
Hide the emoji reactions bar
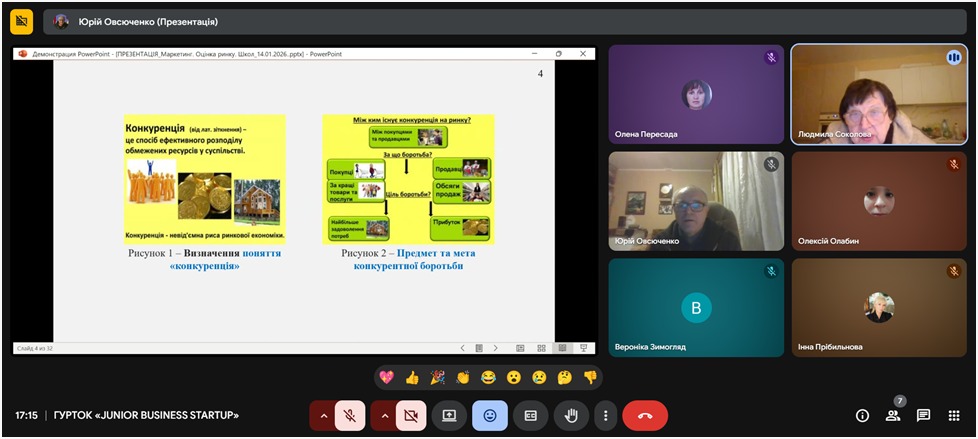pos(490,415)
